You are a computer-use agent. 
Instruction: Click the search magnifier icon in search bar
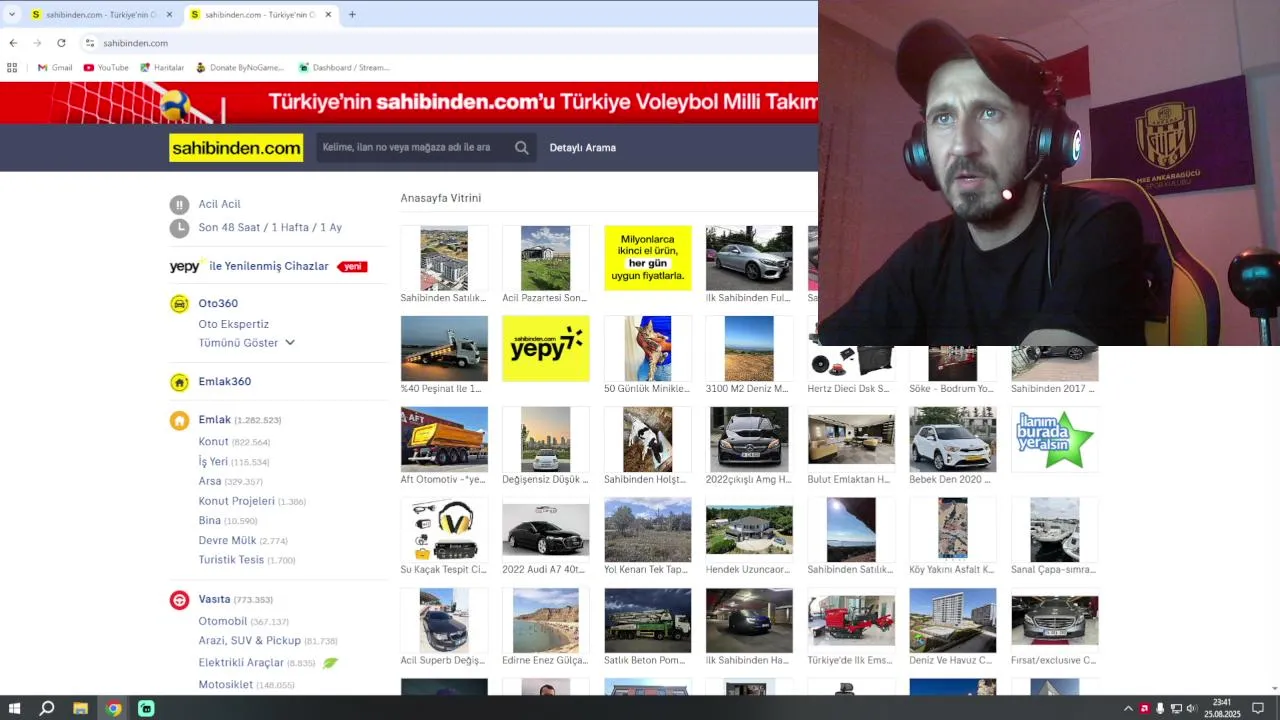coord(521,148)
